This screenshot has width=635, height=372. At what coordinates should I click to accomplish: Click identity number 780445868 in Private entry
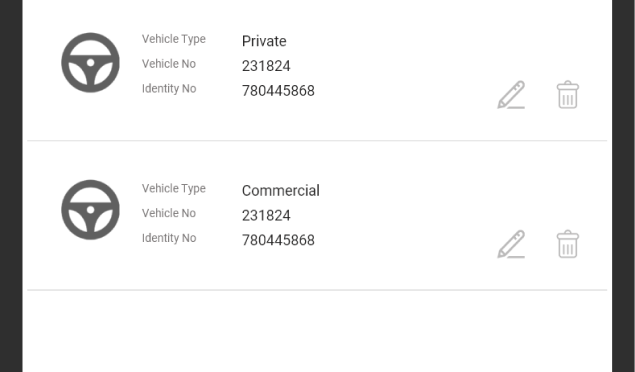[278, 91]
